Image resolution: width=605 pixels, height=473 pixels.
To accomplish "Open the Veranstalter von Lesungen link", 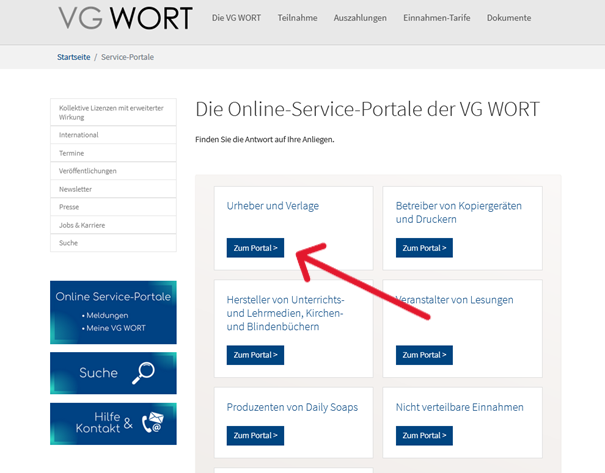I will [455, 300].
